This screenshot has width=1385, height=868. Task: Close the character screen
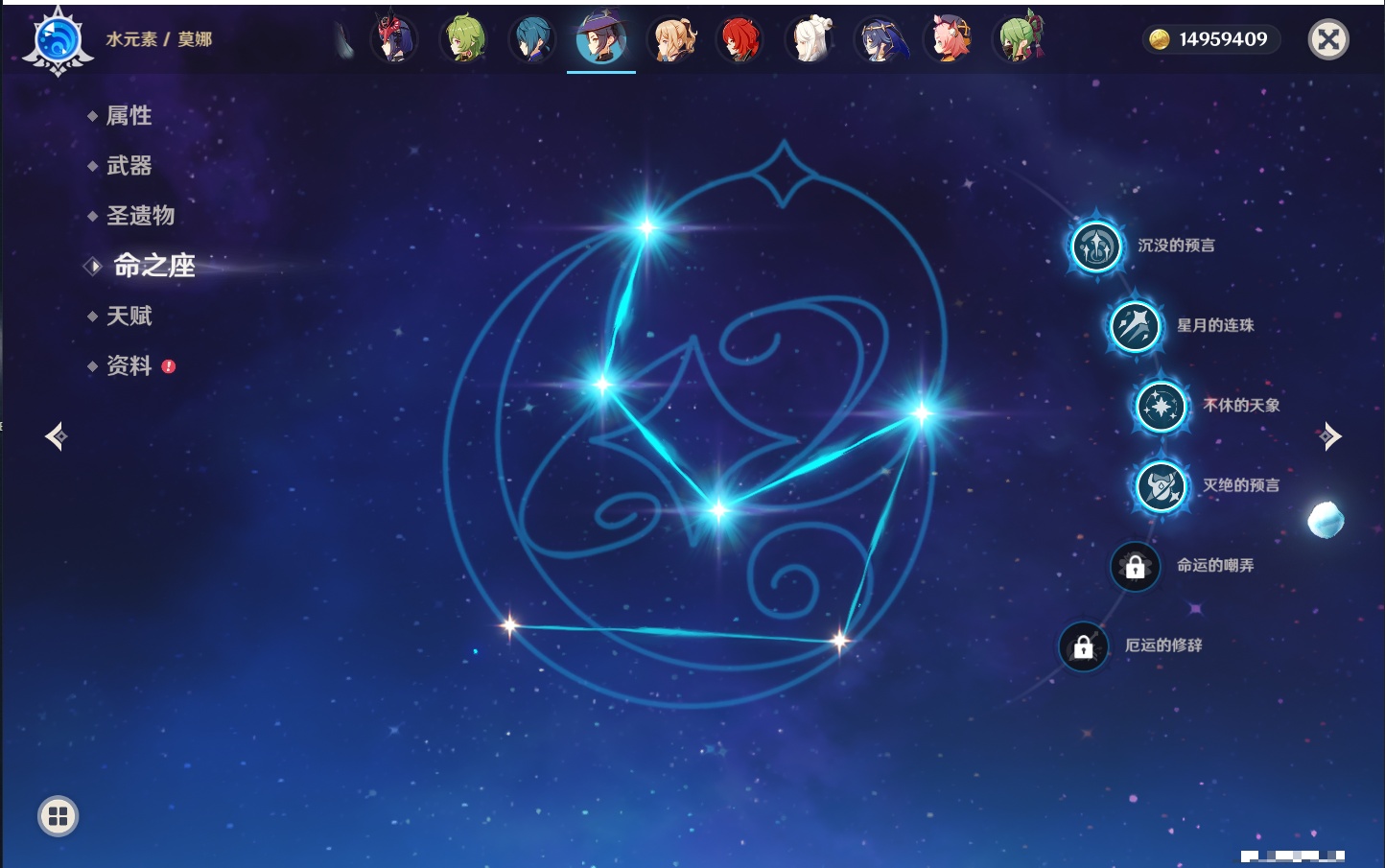tap(1328, 39)
